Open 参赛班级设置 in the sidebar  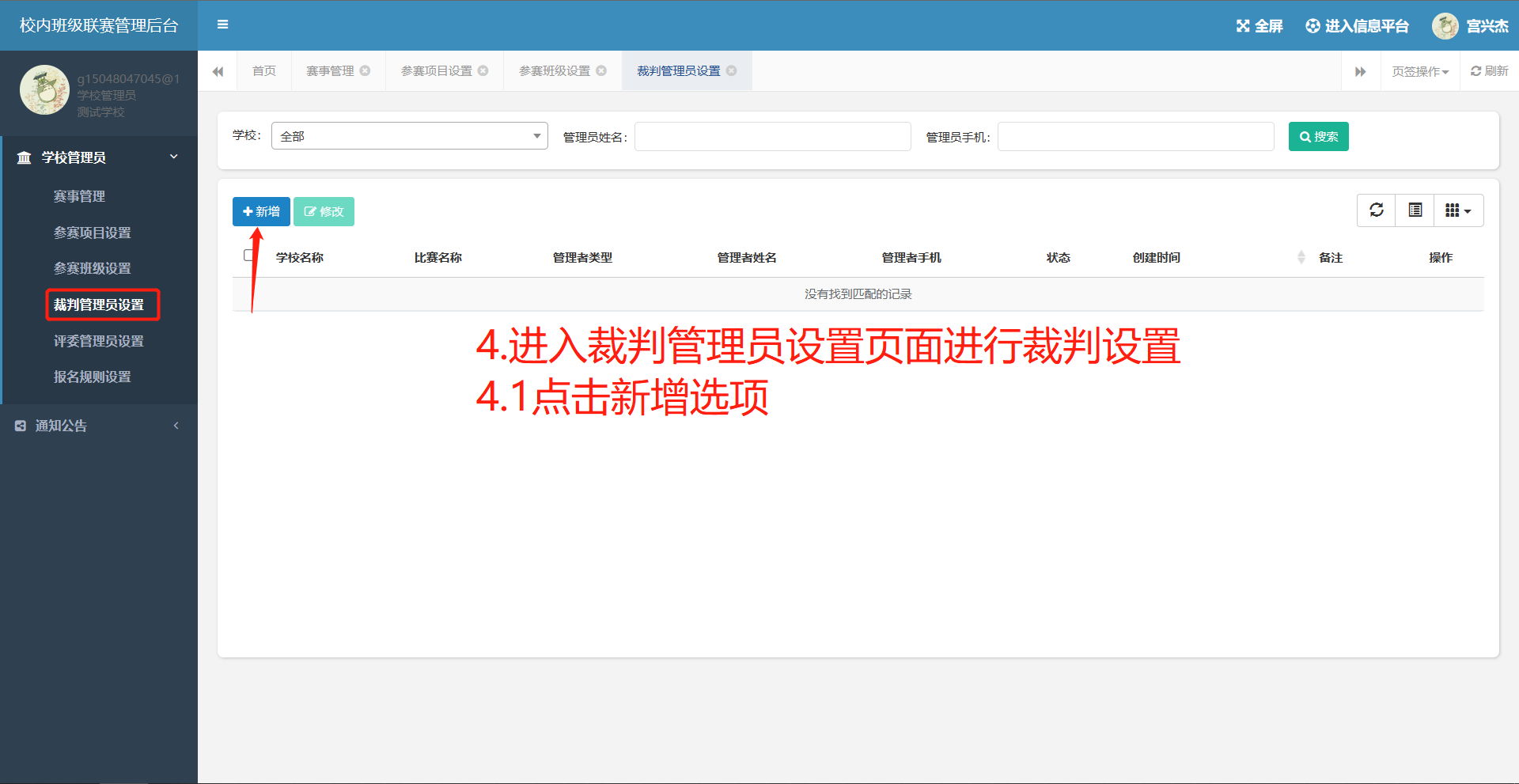click(x=93, y=268)
